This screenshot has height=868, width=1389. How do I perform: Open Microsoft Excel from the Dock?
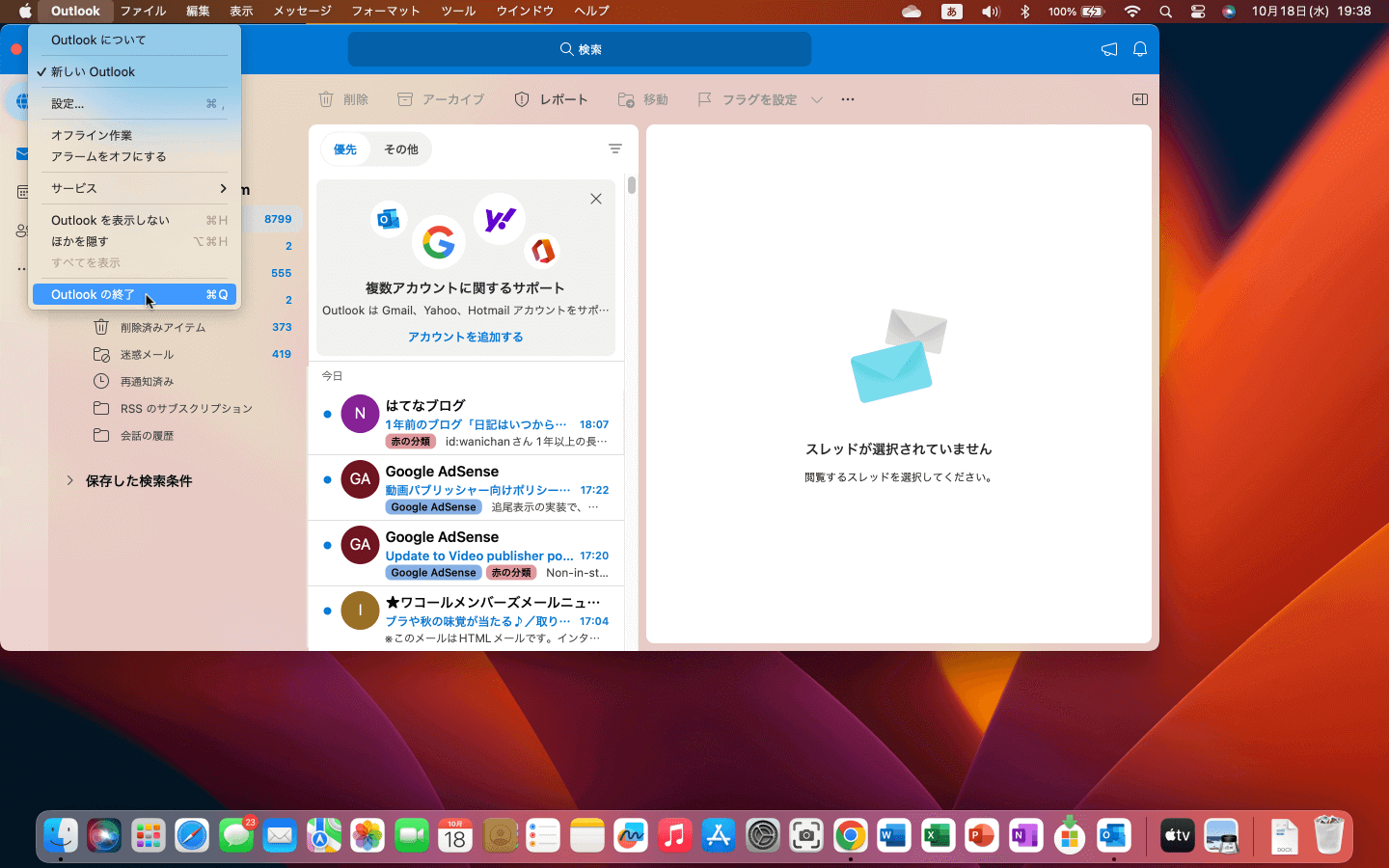click(x=938, y=835)
